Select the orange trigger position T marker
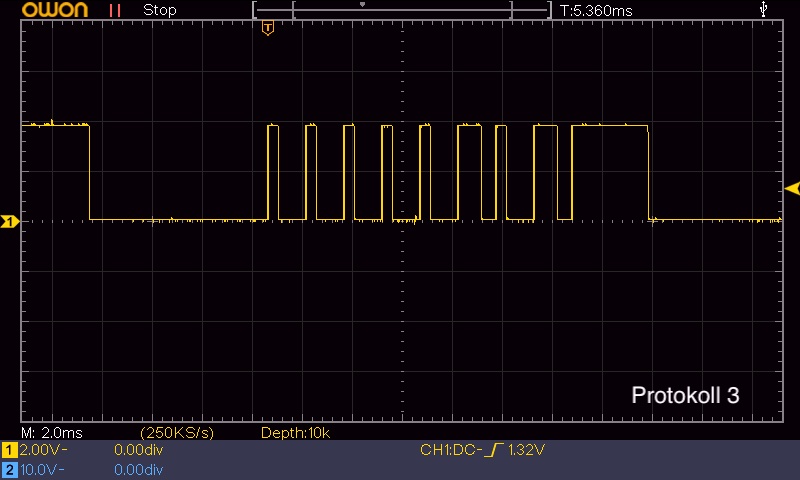 click(x=268, y=28)
